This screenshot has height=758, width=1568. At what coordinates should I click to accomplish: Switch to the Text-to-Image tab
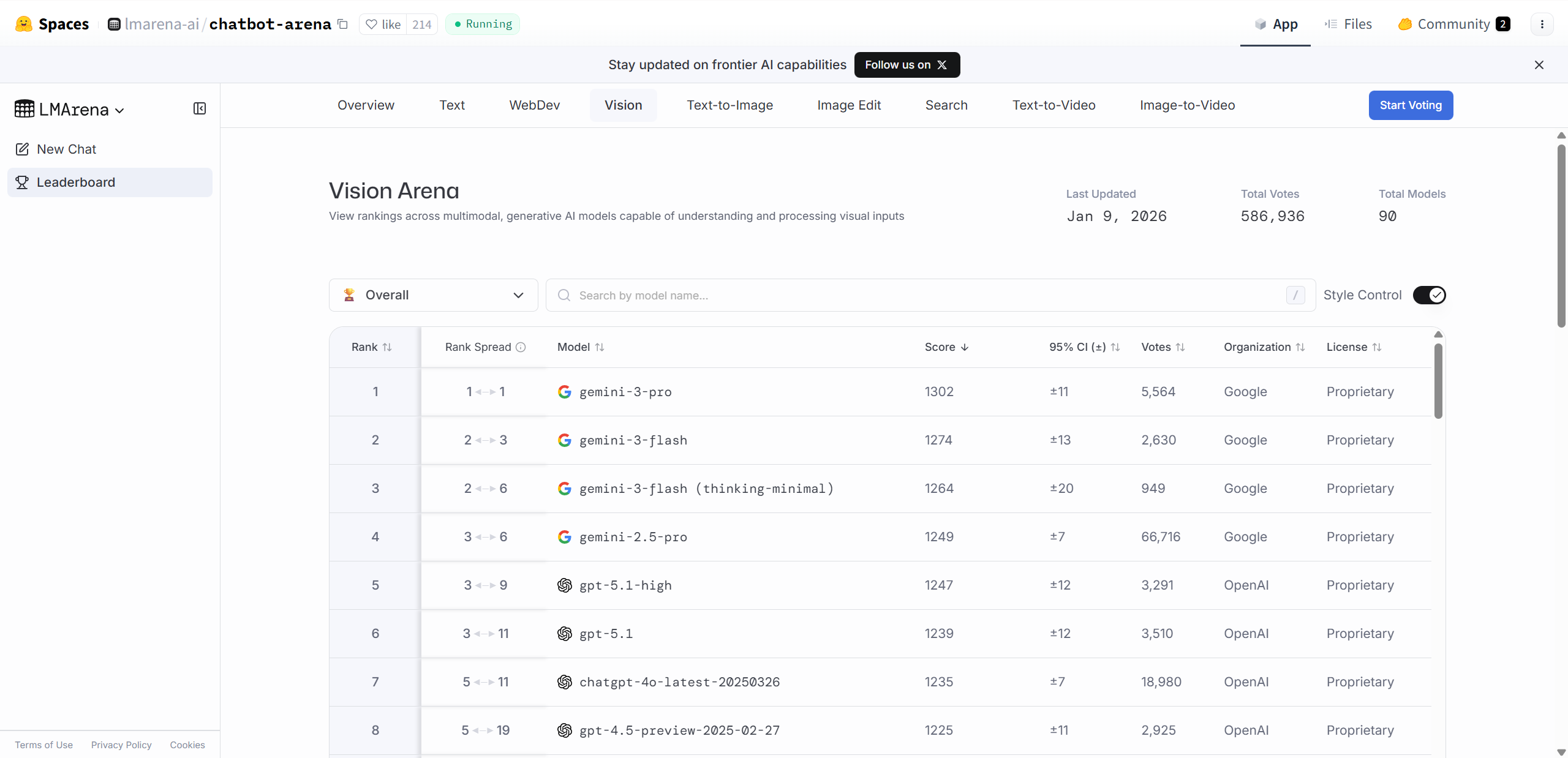729,105
